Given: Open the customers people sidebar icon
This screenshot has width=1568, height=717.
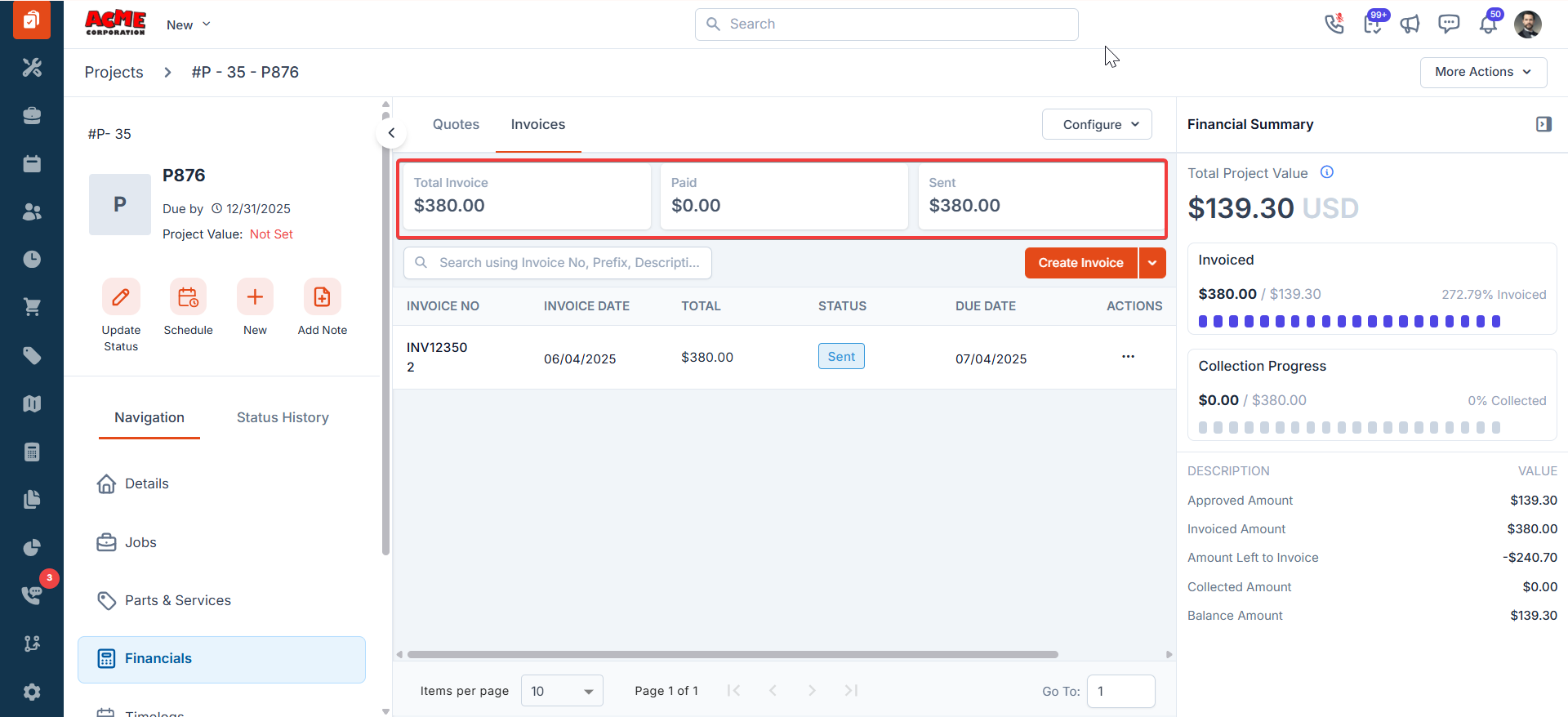Looking at the screenshot, I should pyautogui.click(x=32, y=212).
